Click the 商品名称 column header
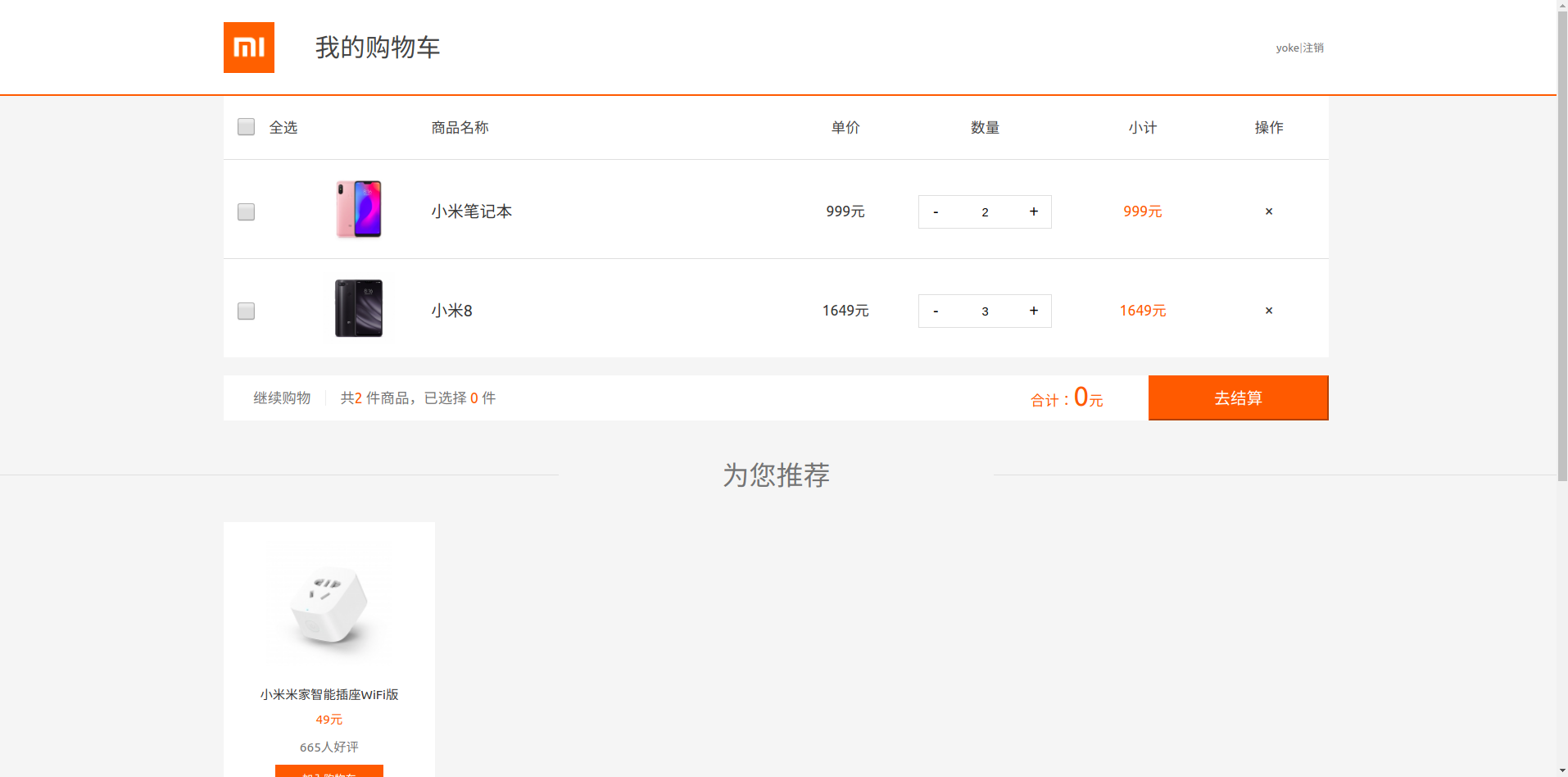Screen dimensions: 1568x777 (460, 127)
